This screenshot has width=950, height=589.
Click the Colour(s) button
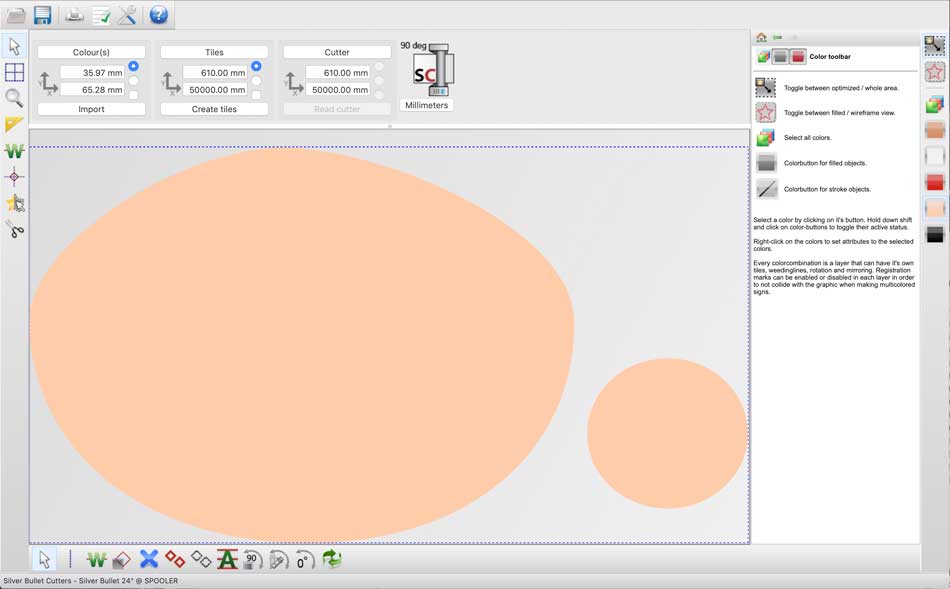click(x=91, y=52)
